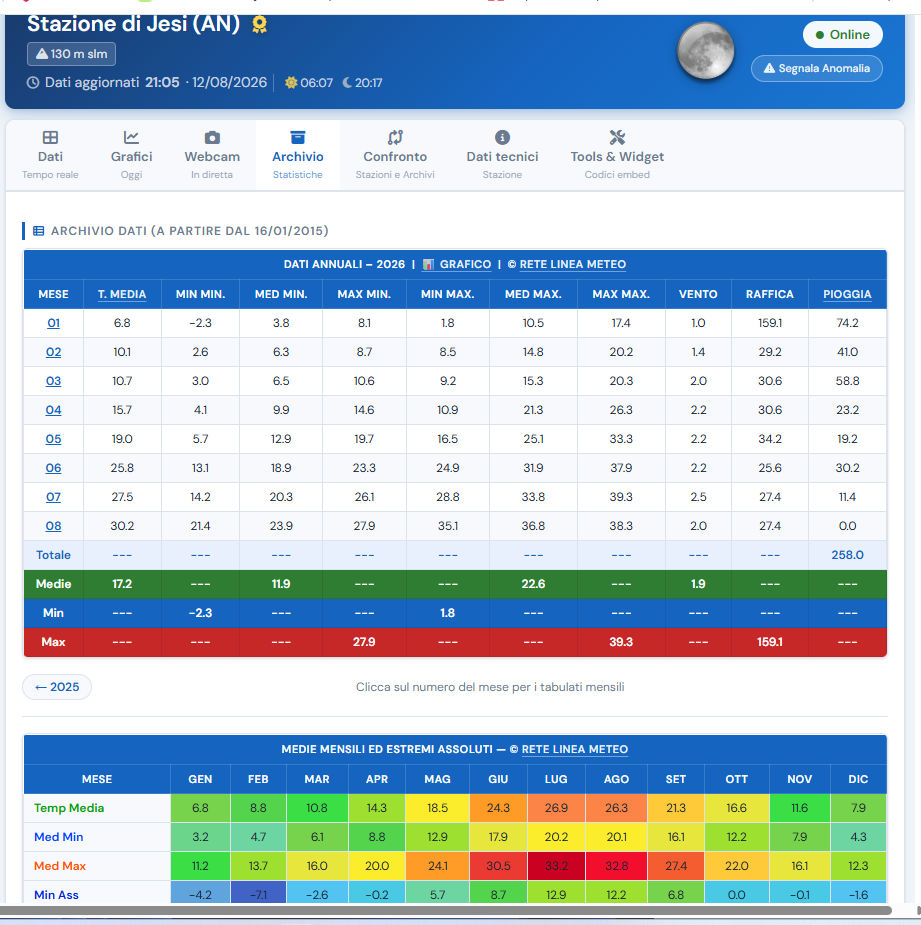
Task: Open month 01 monthly data link
Action: coord(53,323)
